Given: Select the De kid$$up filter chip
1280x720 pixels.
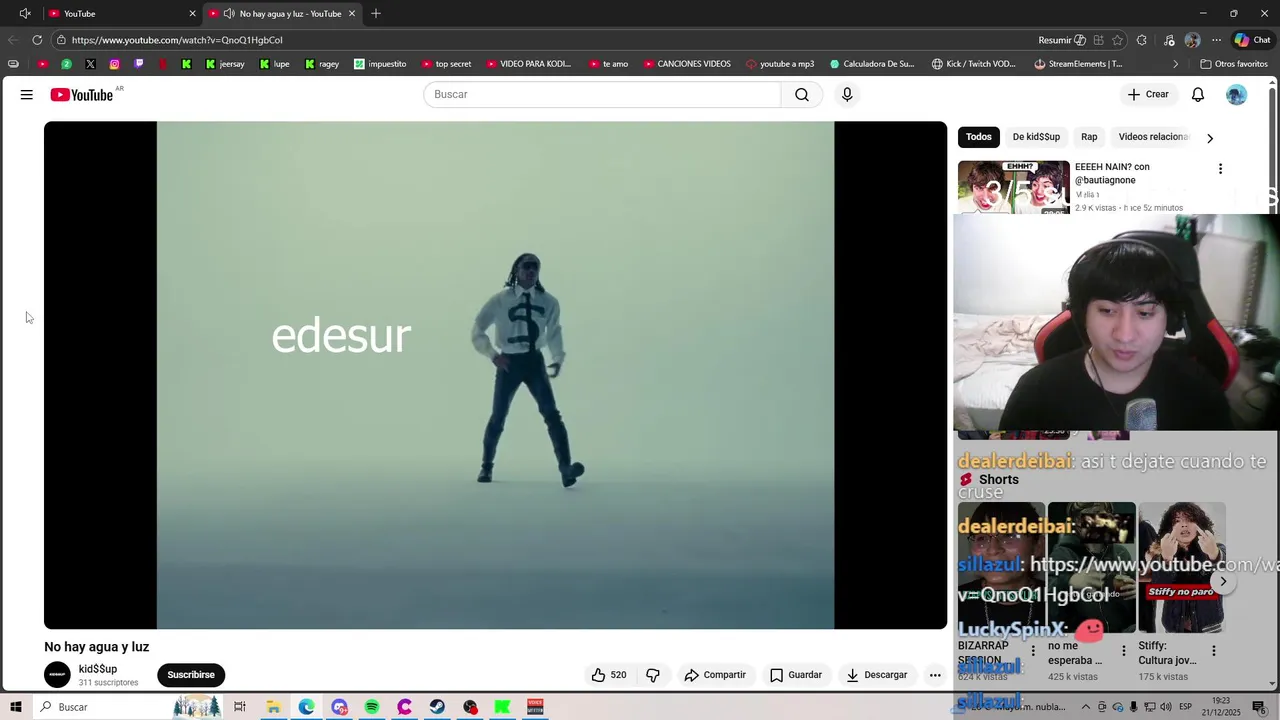Looking at the screenshot, I should (1036, 137).
